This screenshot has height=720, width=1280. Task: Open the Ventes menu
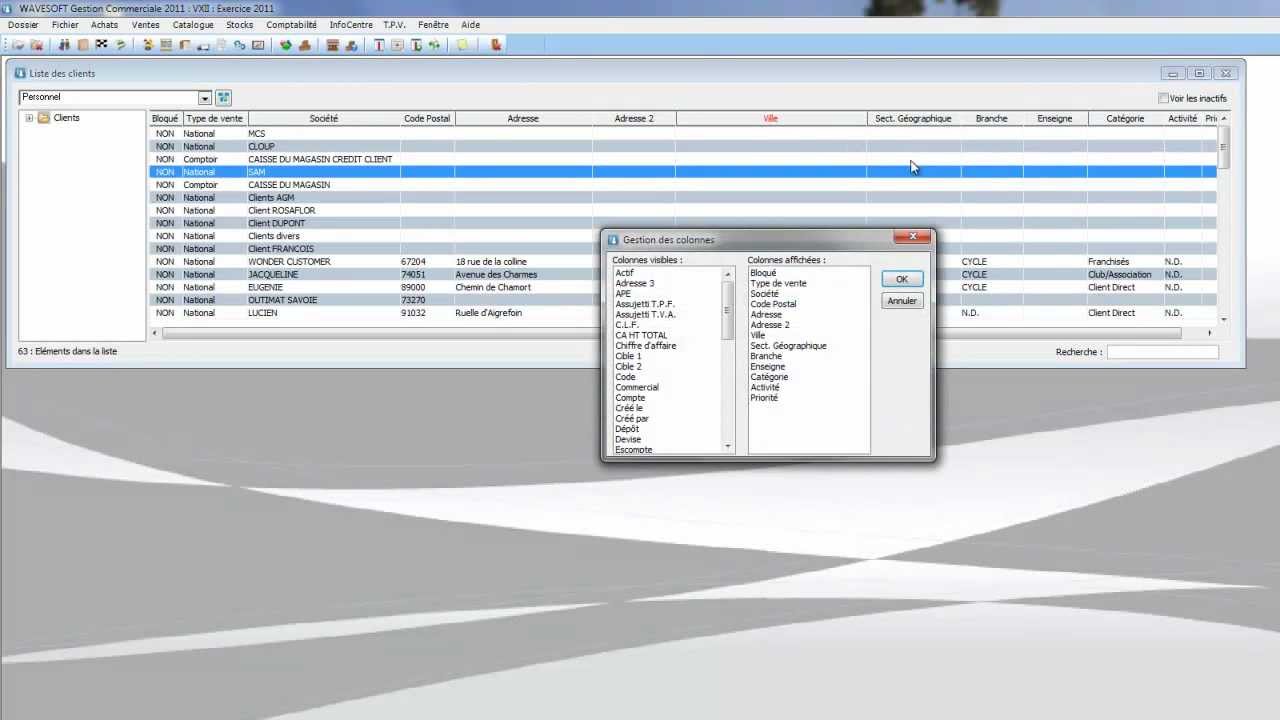(146, 25)
